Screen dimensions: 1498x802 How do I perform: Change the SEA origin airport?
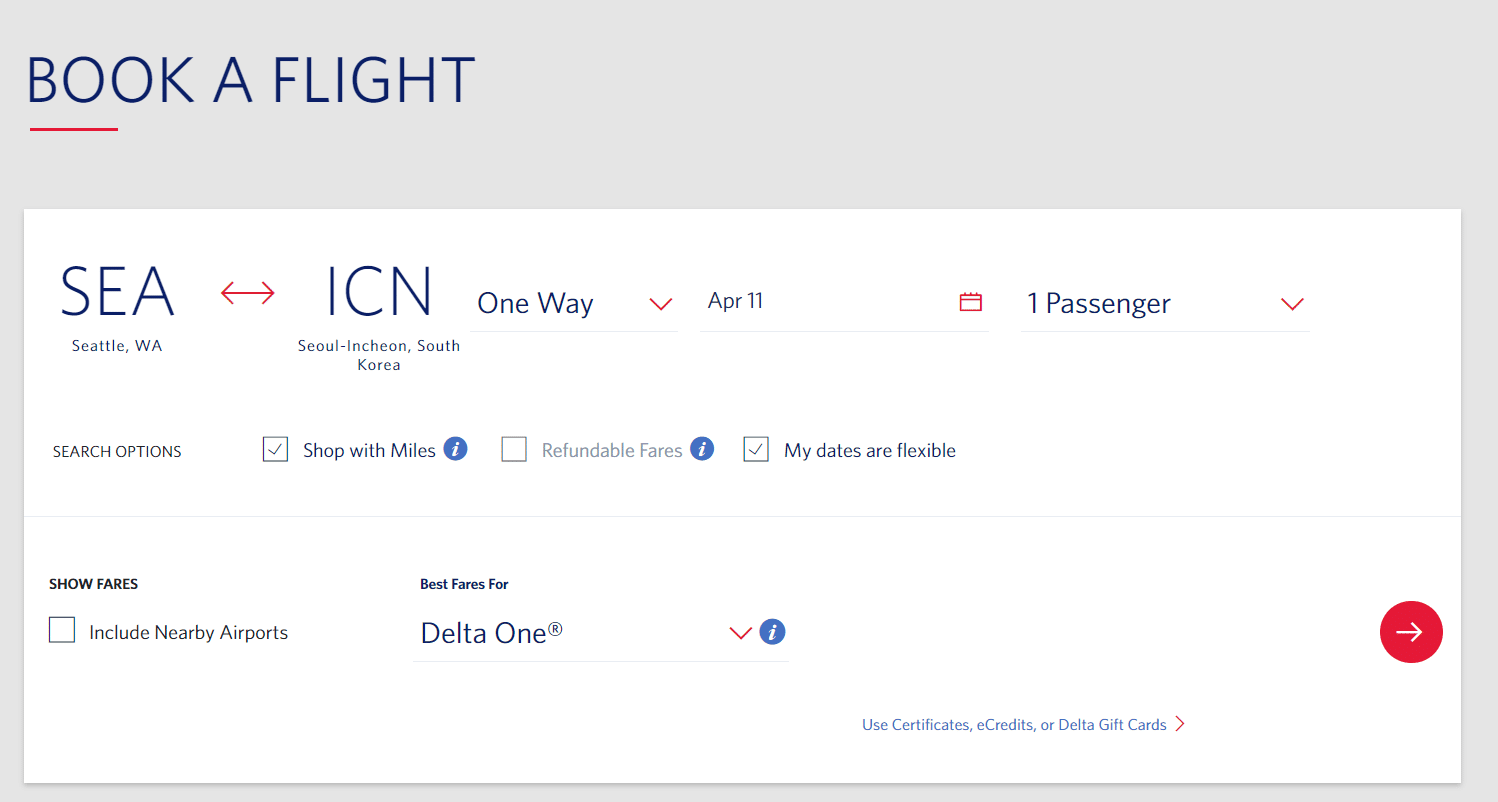coord(117,292)
